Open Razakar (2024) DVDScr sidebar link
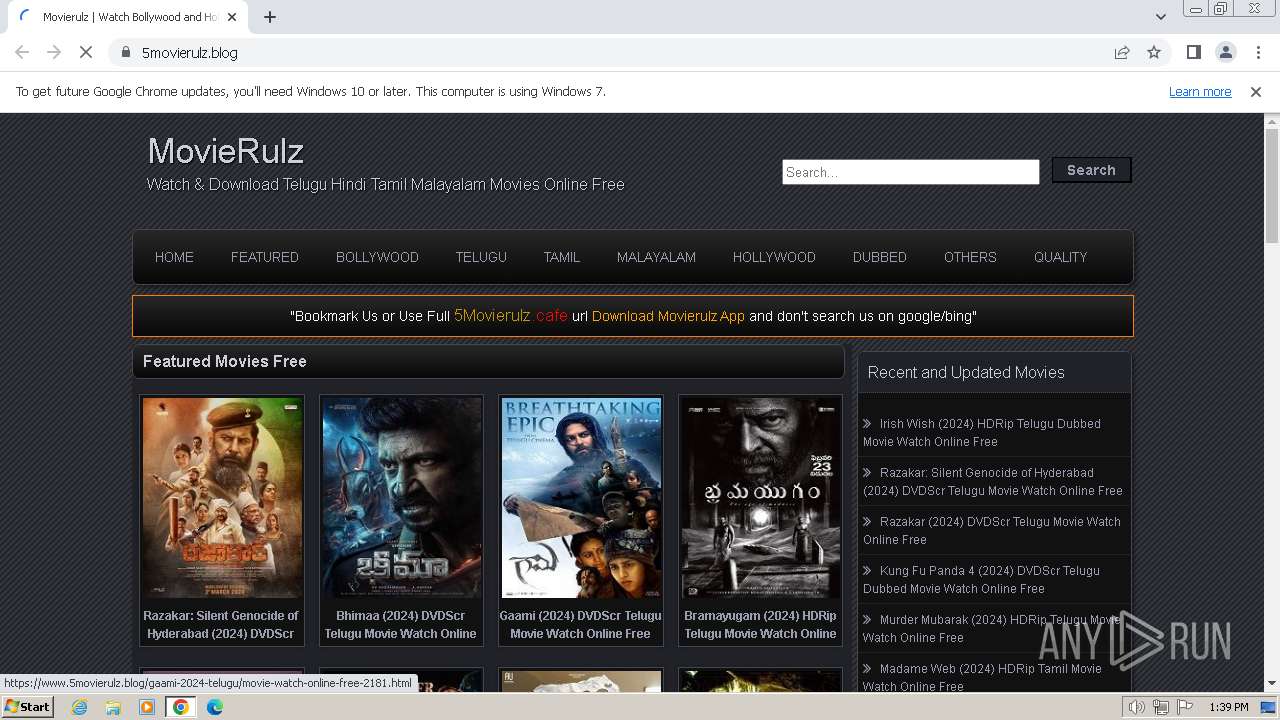This screenshot has height=720, width=1280. [x=992, y=531]
